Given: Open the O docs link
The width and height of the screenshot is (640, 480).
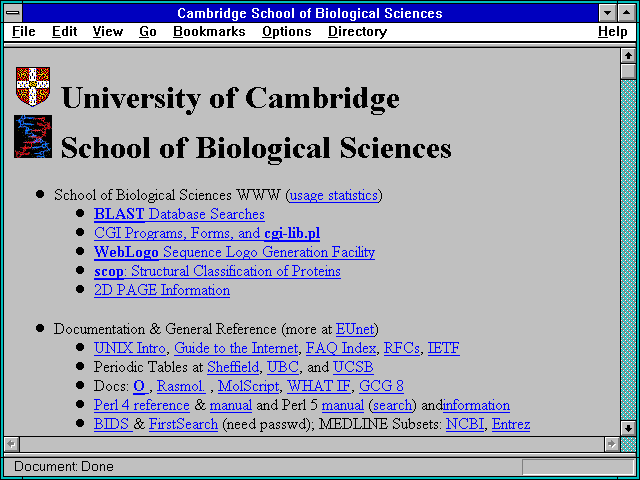Looking at the screenshot, I should click(141, 386).
